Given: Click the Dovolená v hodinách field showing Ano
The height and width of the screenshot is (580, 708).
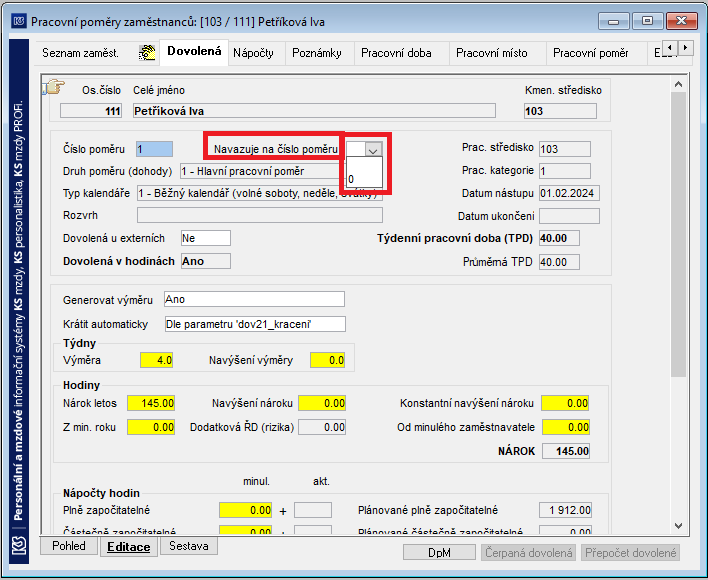Looking at the screenshot, I should coord(205,261).
